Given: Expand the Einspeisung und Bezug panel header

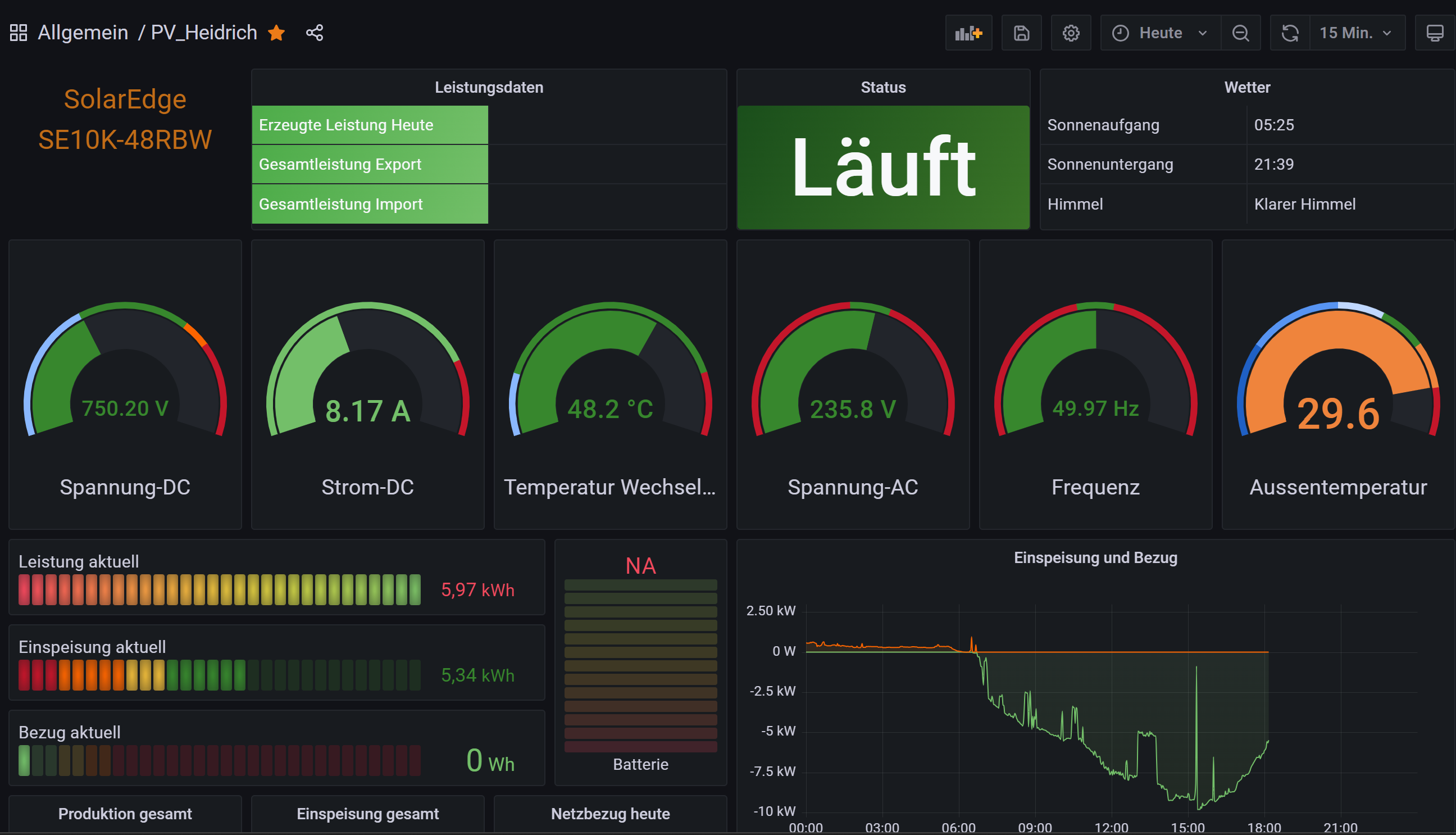Looking at the screenshot, I should tap(1095, 557).
